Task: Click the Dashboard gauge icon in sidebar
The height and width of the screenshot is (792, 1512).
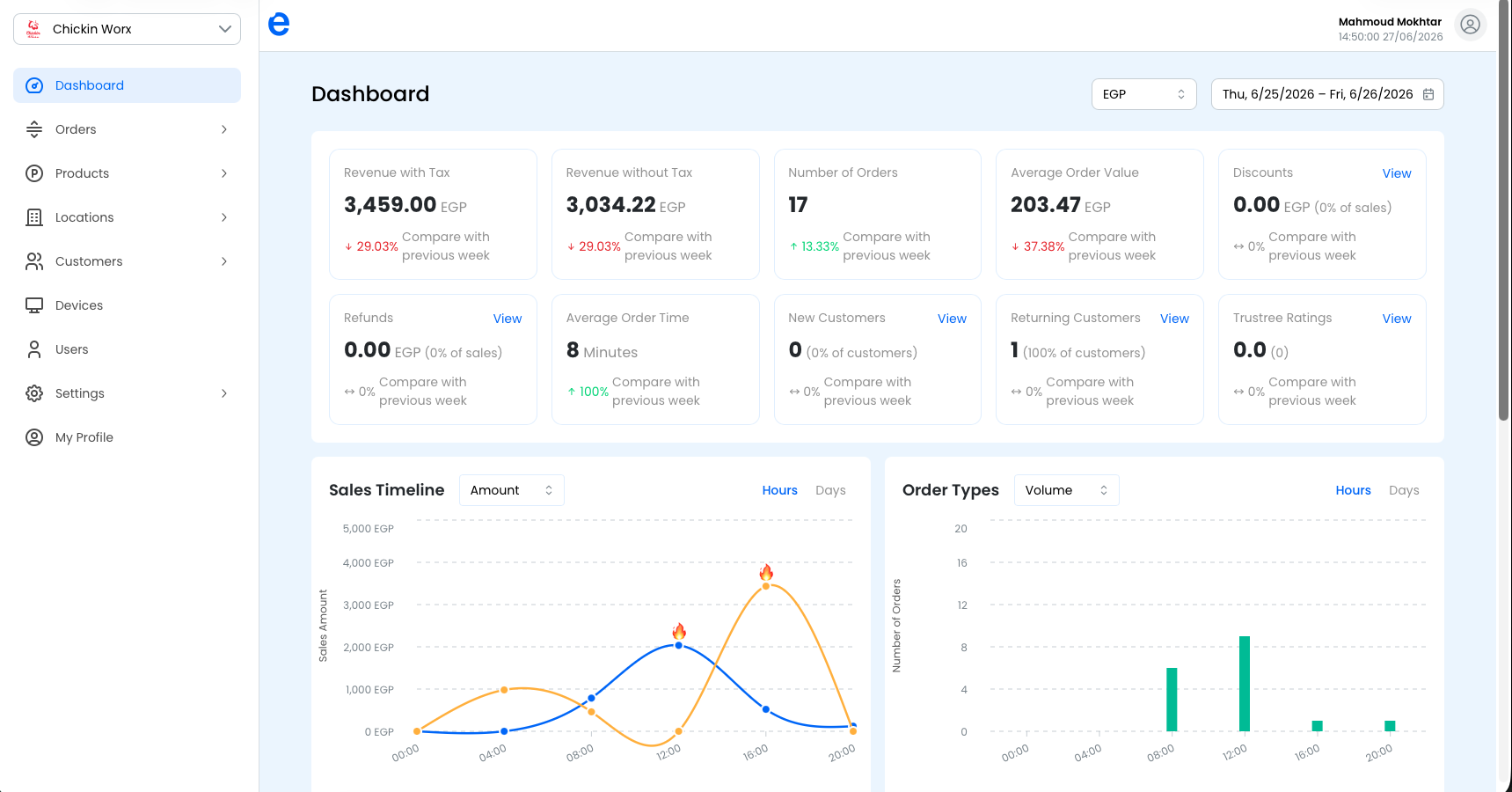Action: (34, 85)
